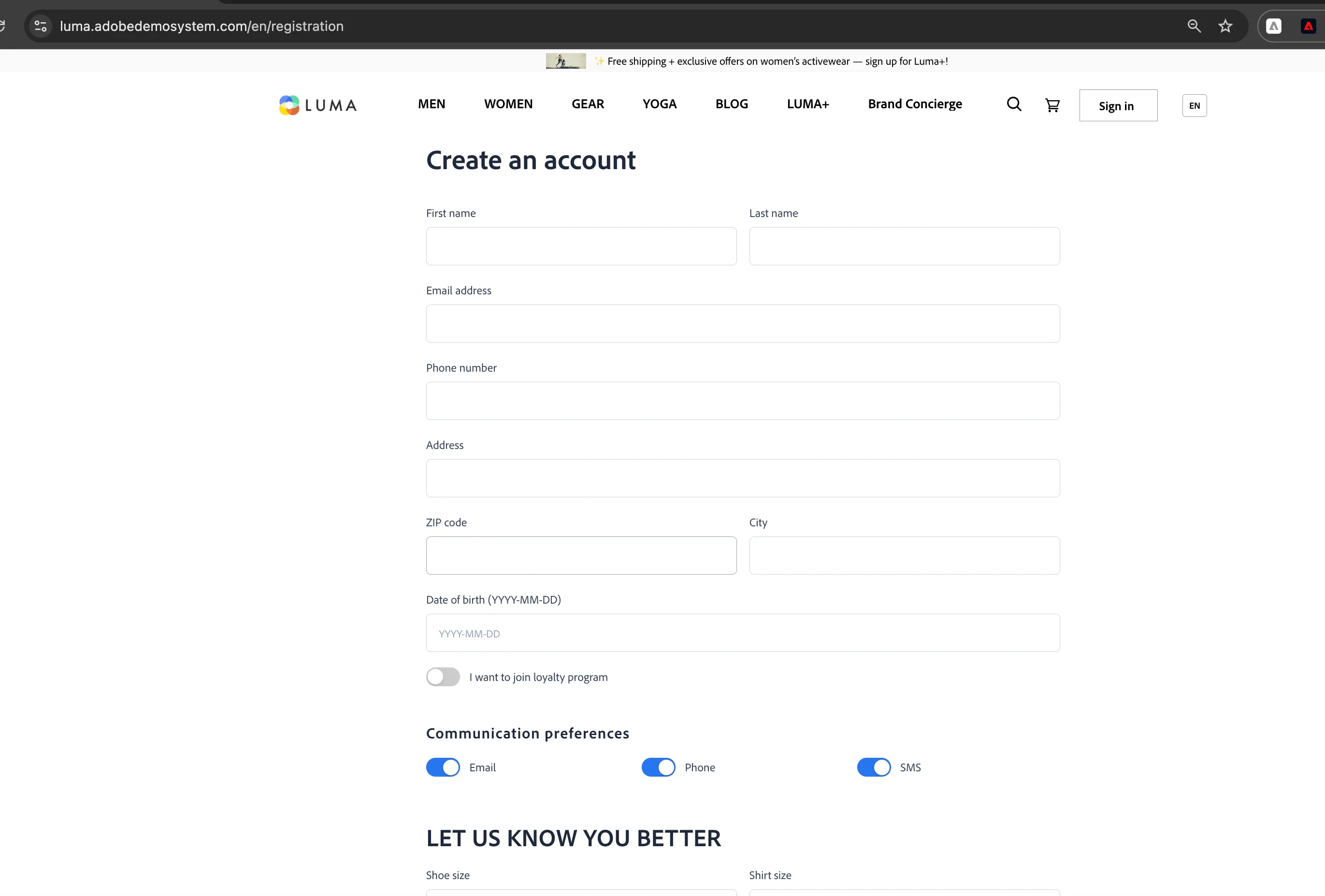Enable the loyalty program toggle
Viewport: 1325px width, 896px height.
click(x=443, y=677)
